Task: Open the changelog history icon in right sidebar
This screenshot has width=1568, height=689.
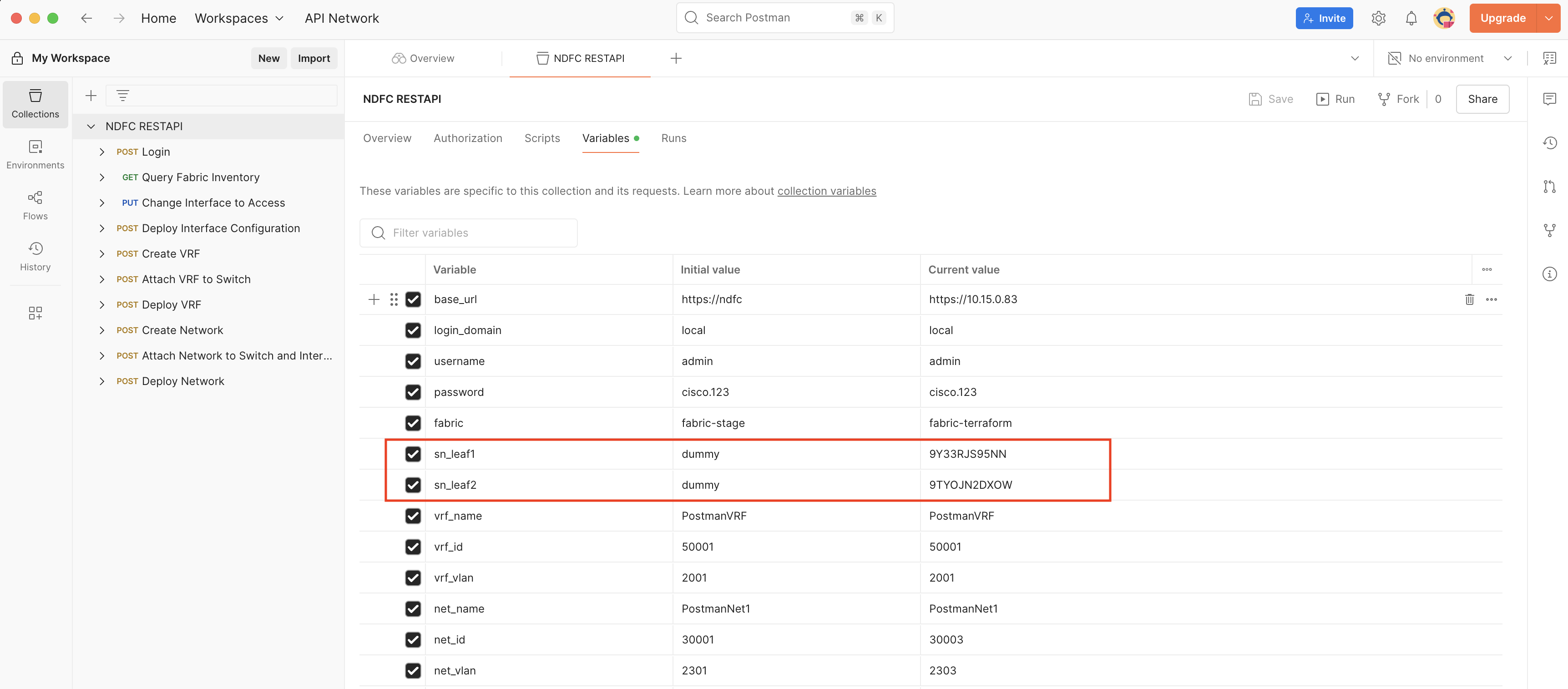Action: click(1549, 143)
